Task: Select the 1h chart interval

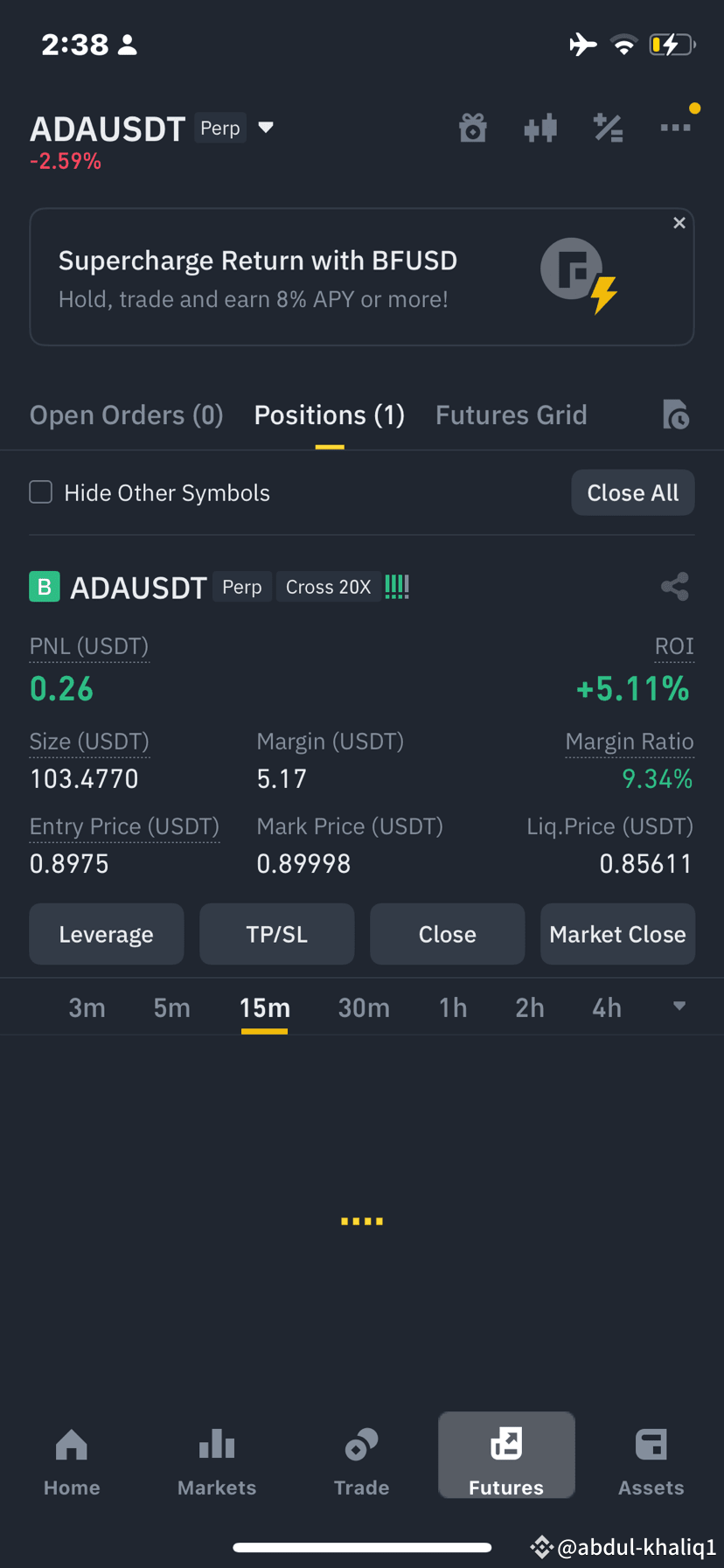Action: (x=453, y=1008)
